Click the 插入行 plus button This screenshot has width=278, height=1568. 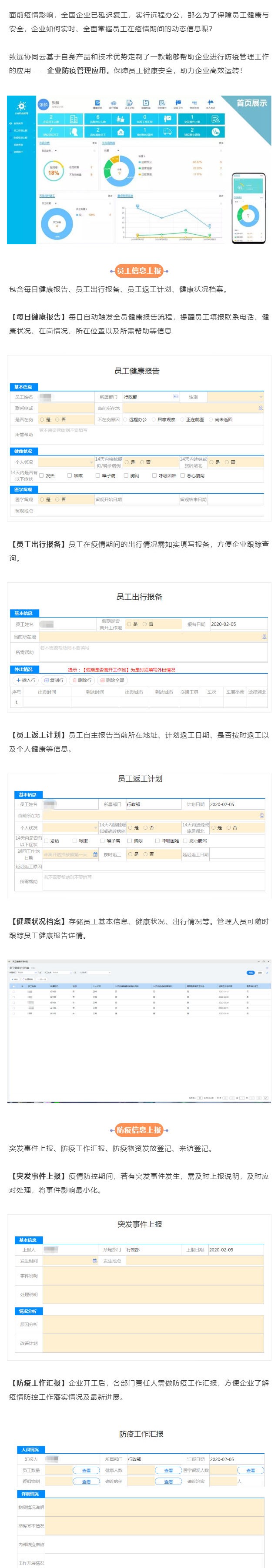(x=26, y=680)
